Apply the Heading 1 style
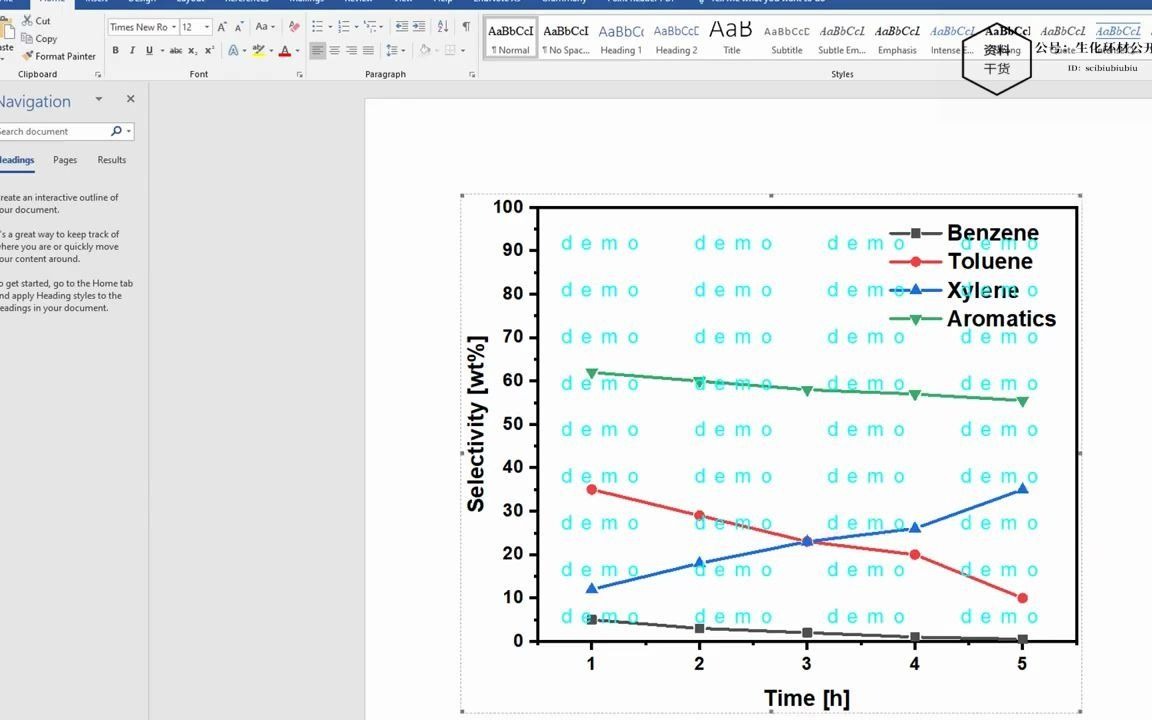Screen dimensions: 1152x720 (x=621, y=37)
